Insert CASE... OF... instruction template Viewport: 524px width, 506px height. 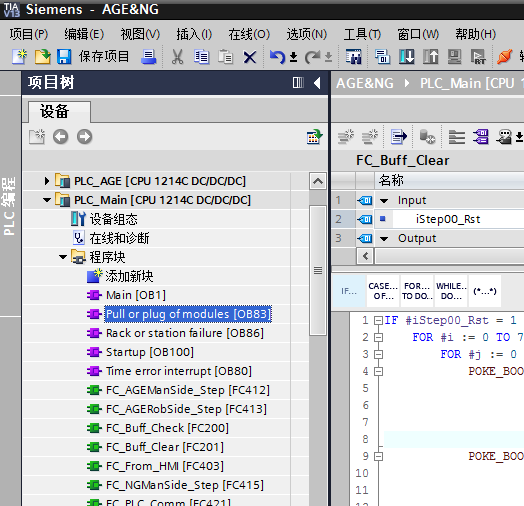(383, 291)
